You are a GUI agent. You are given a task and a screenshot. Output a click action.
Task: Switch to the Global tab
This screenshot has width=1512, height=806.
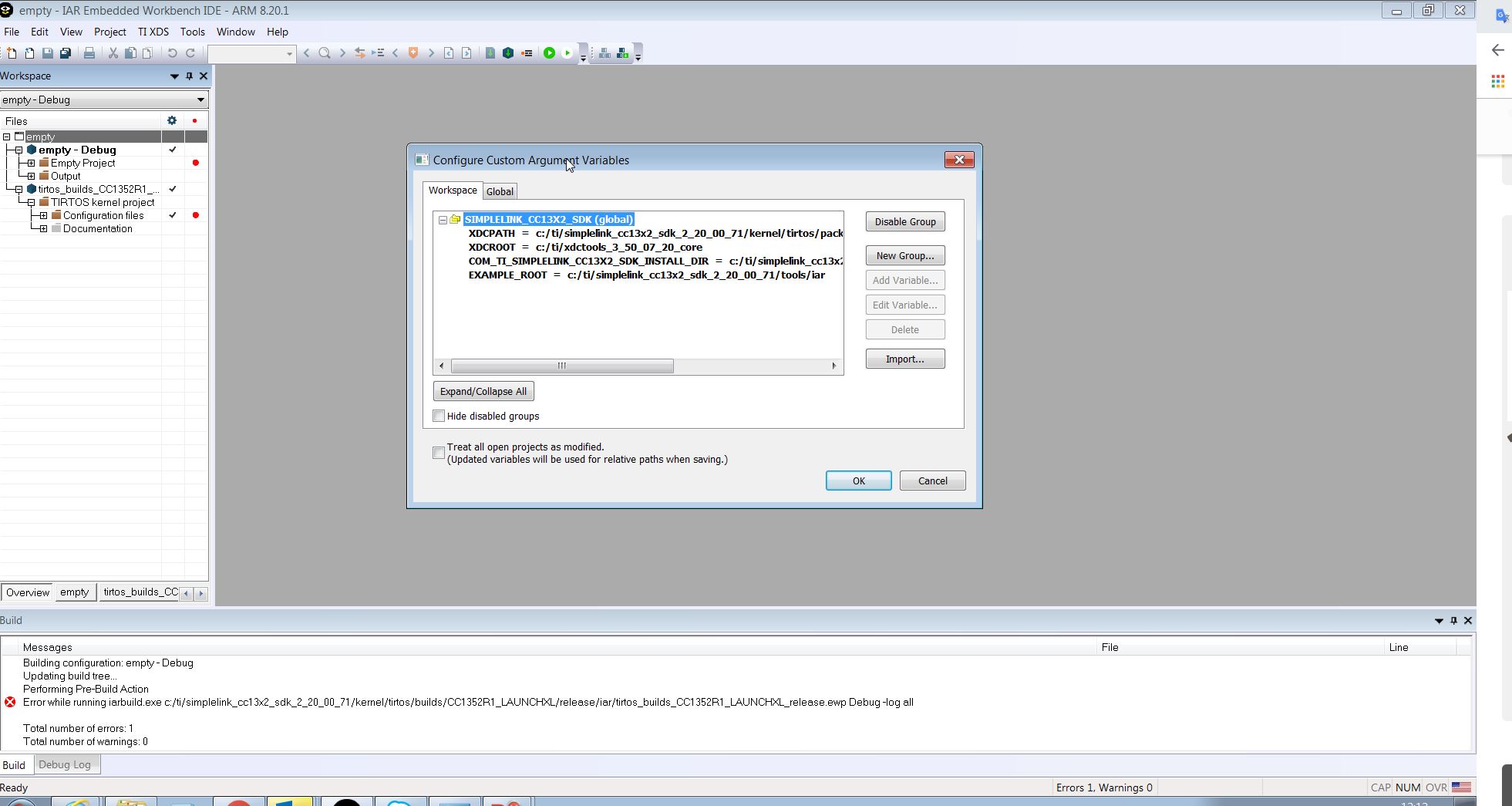500,191
